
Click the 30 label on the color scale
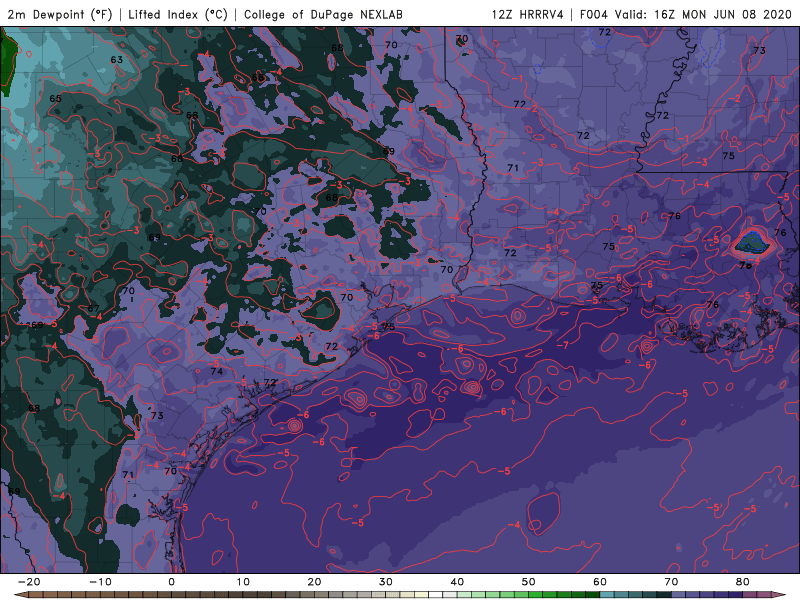pyautogui.click(x=386, y=582)
